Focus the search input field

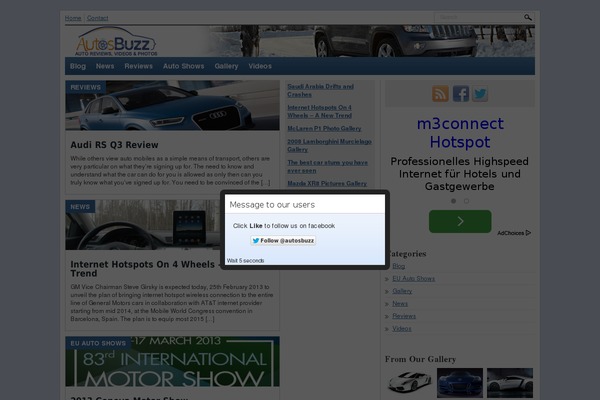479,17
